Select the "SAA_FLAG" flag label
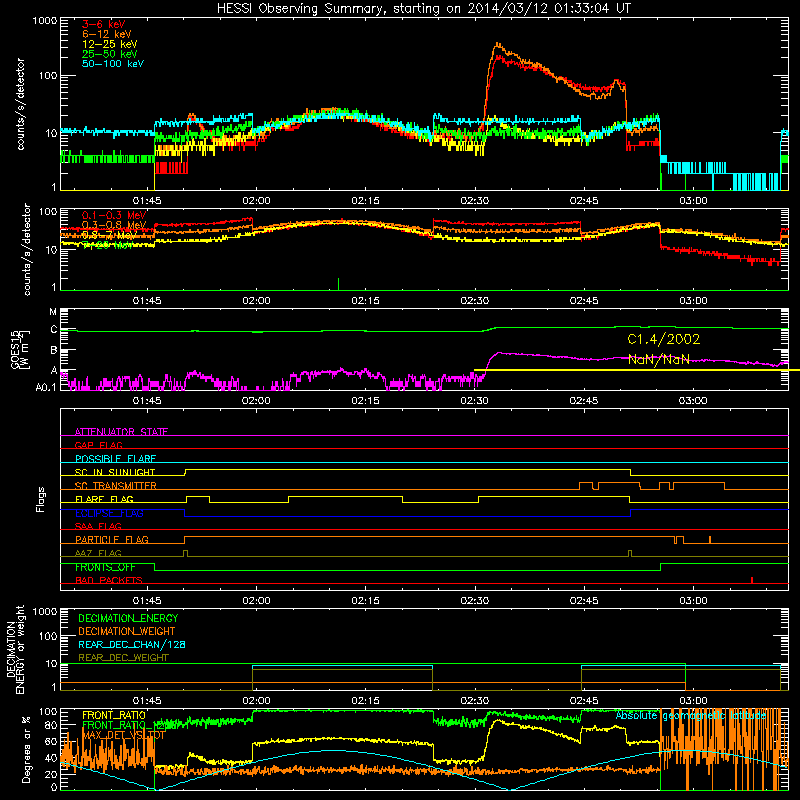Screen dimensions: 800x800 [x=98, y=526]
